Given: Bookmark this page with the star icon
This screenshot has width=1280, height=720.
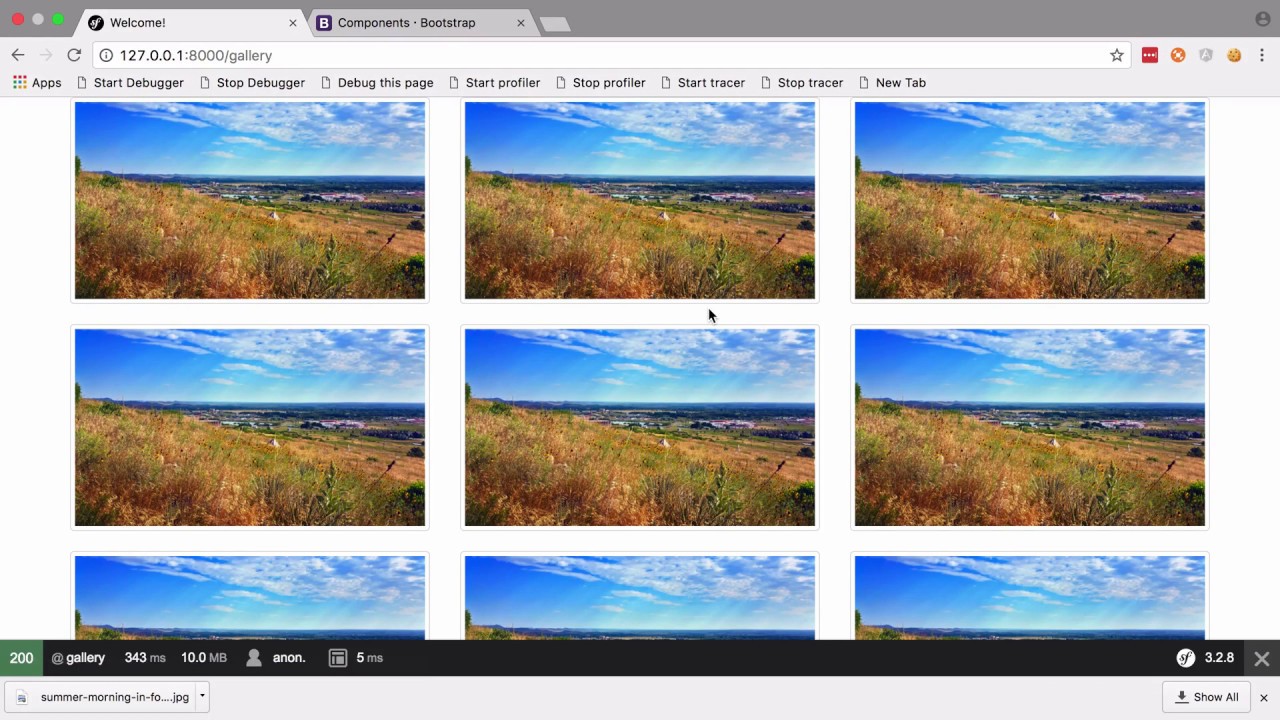Looking at the screenshot, I should 1117,55.
